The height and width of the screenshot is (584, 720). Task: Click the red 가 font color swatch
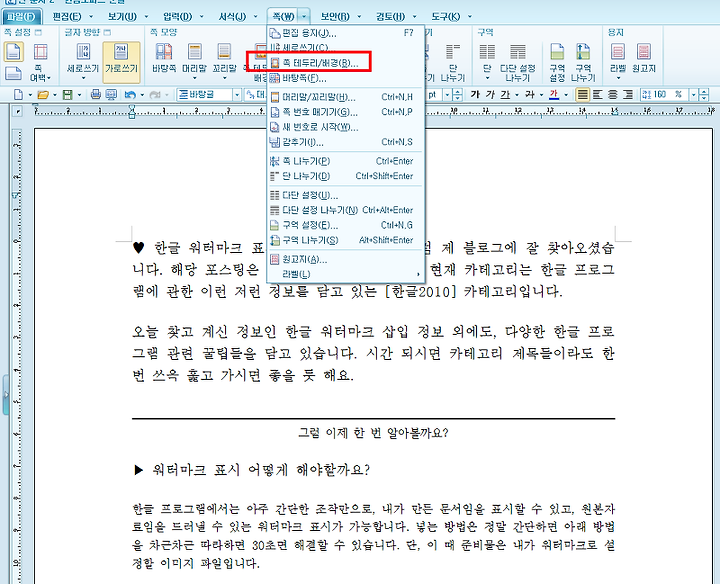pos(554,95)
